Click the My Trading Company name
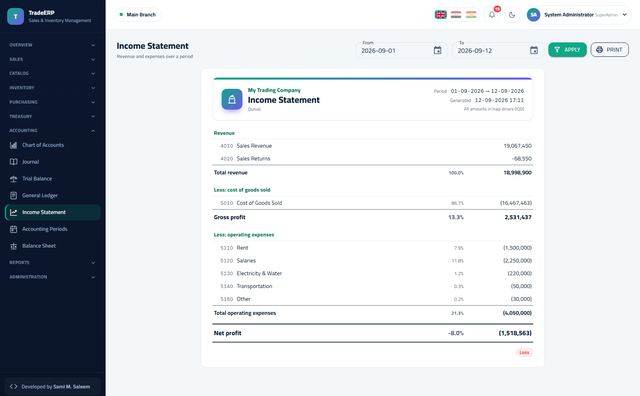 point(274,90)
